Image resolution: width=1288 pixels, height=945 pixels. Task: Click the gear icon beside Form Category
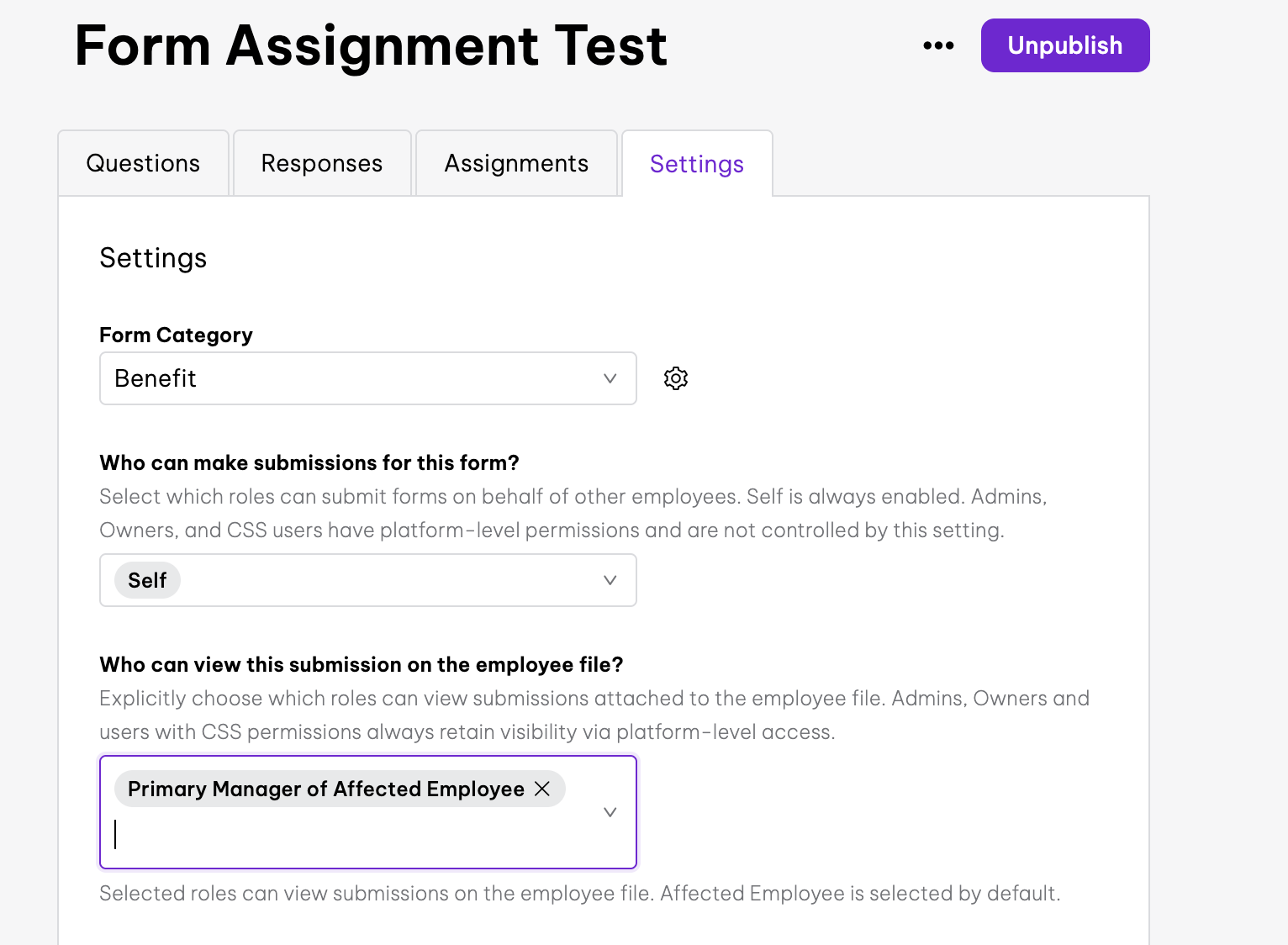click(x=676, y=378)
